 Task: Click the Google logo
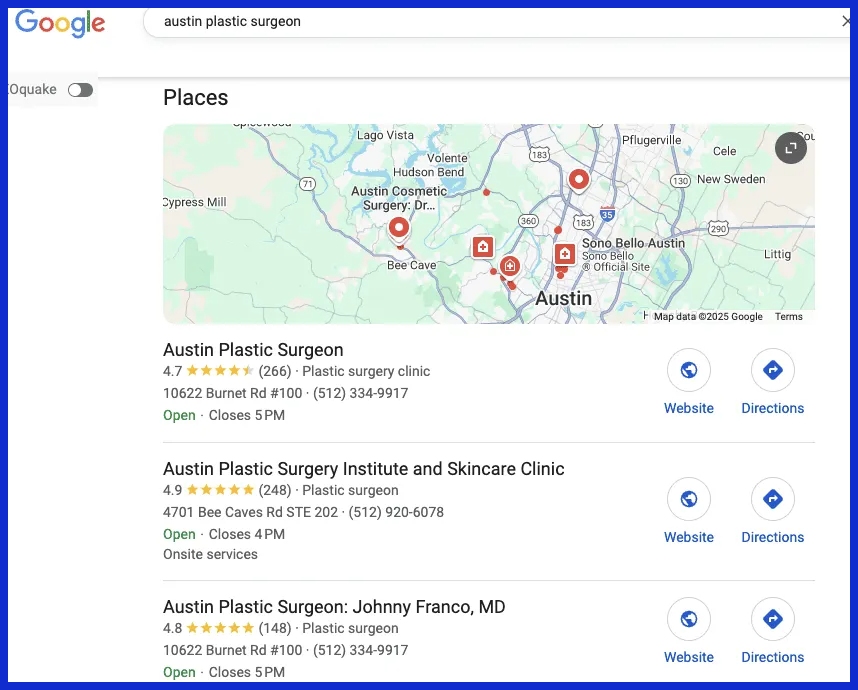(60, 23)
